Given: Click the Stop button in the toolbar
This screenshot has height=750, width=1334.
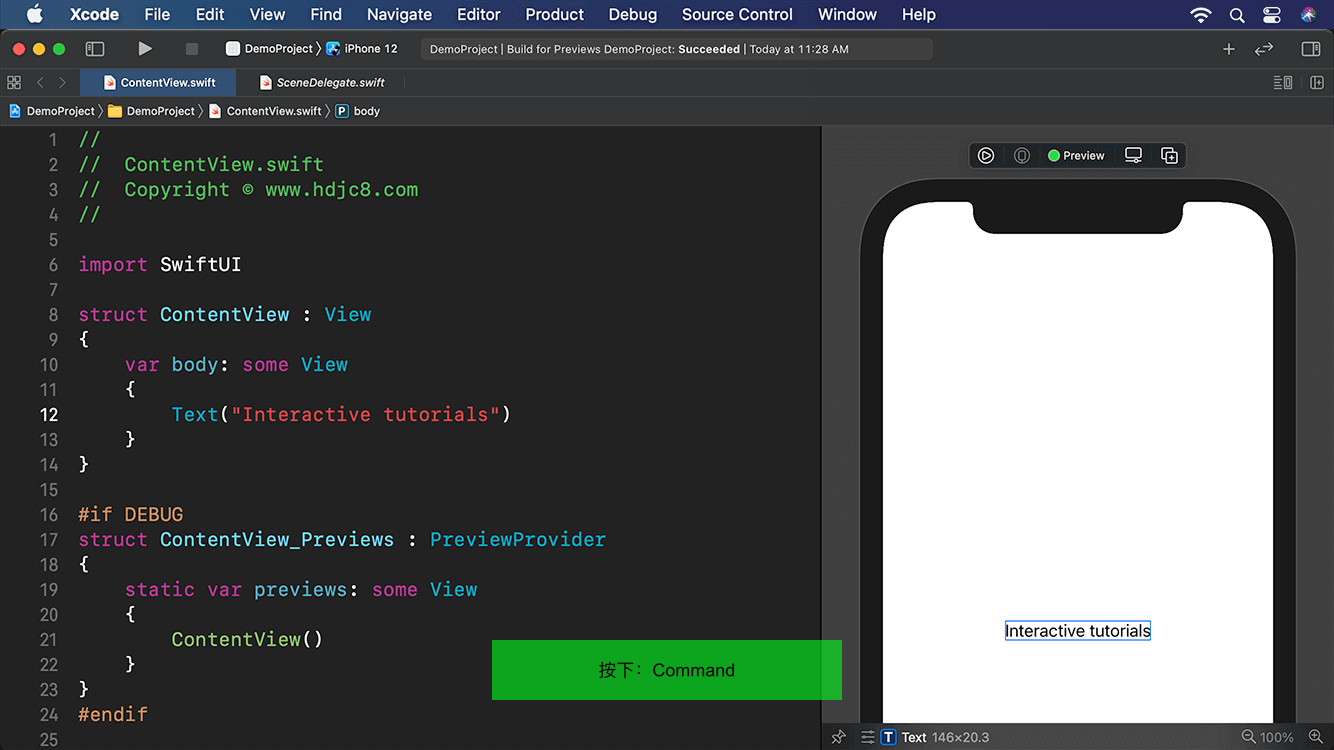Looking at the screenshot, I should (192, 49).
